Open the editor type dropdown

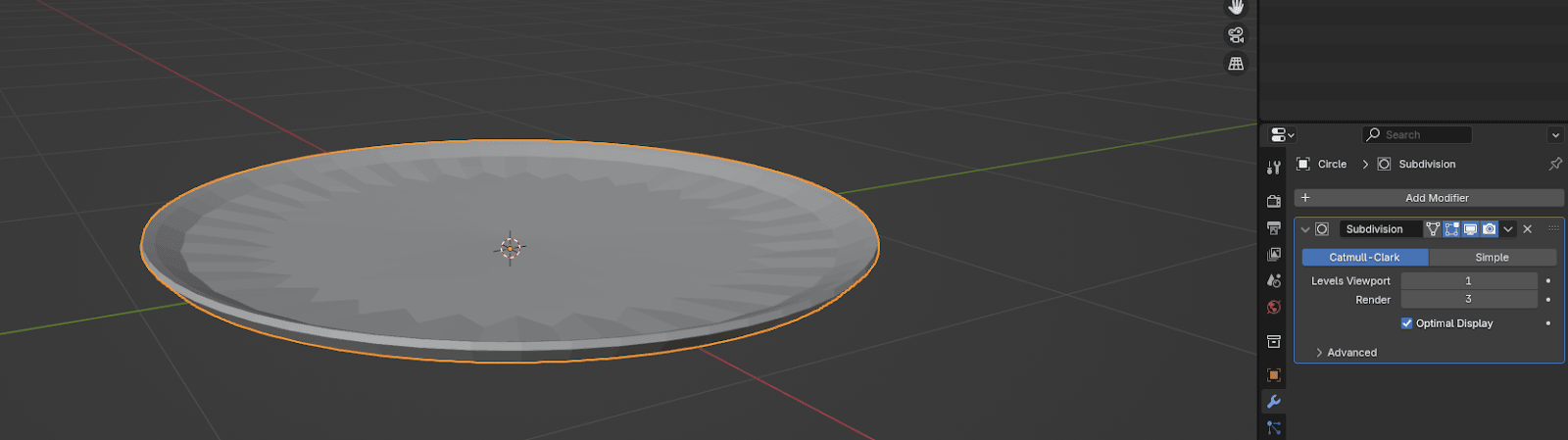point(1282,135)
